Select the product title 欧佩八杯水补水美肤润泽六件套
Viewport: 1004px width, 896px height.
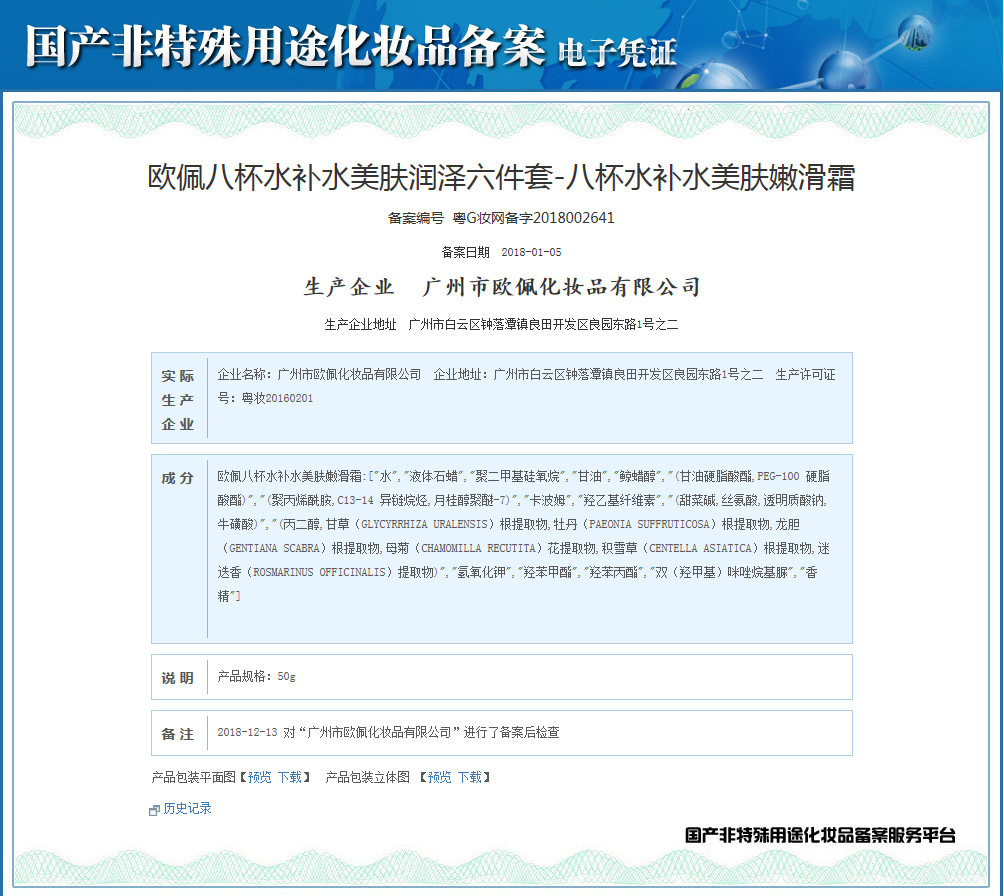(351, 177)
